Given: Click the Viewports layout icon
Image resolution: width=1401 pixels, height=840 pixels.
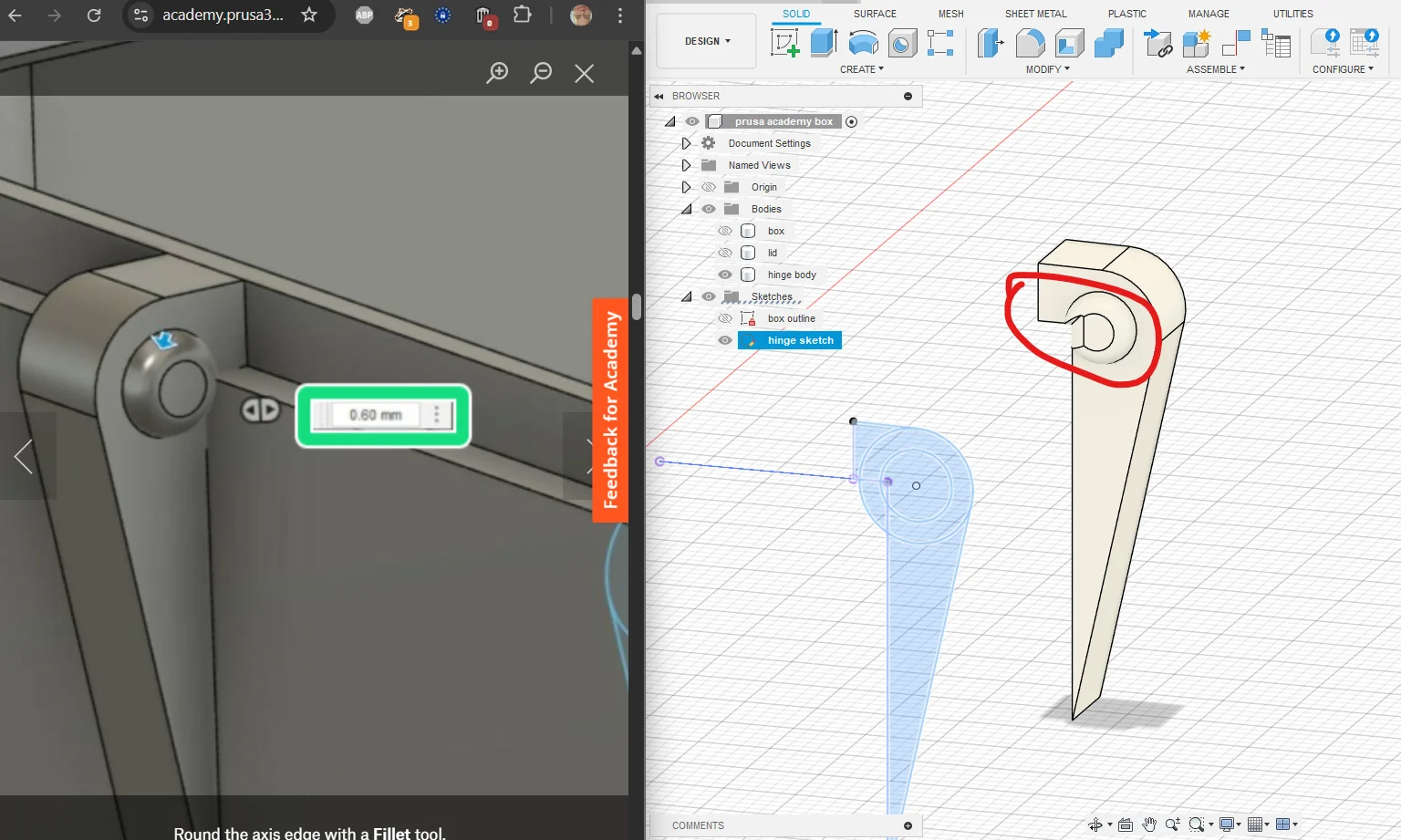Looking at the screenshot, I should pyautogui.click(x=1283, y=824).
